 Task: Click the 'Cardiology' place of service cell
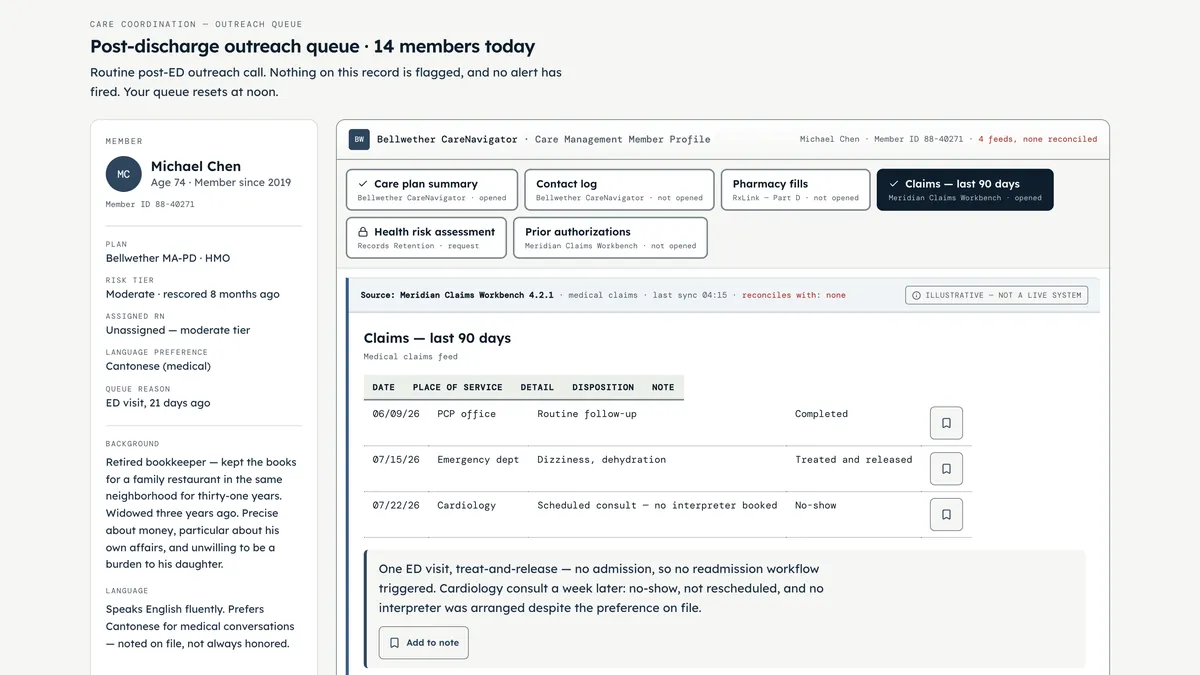tap(467, 506)
